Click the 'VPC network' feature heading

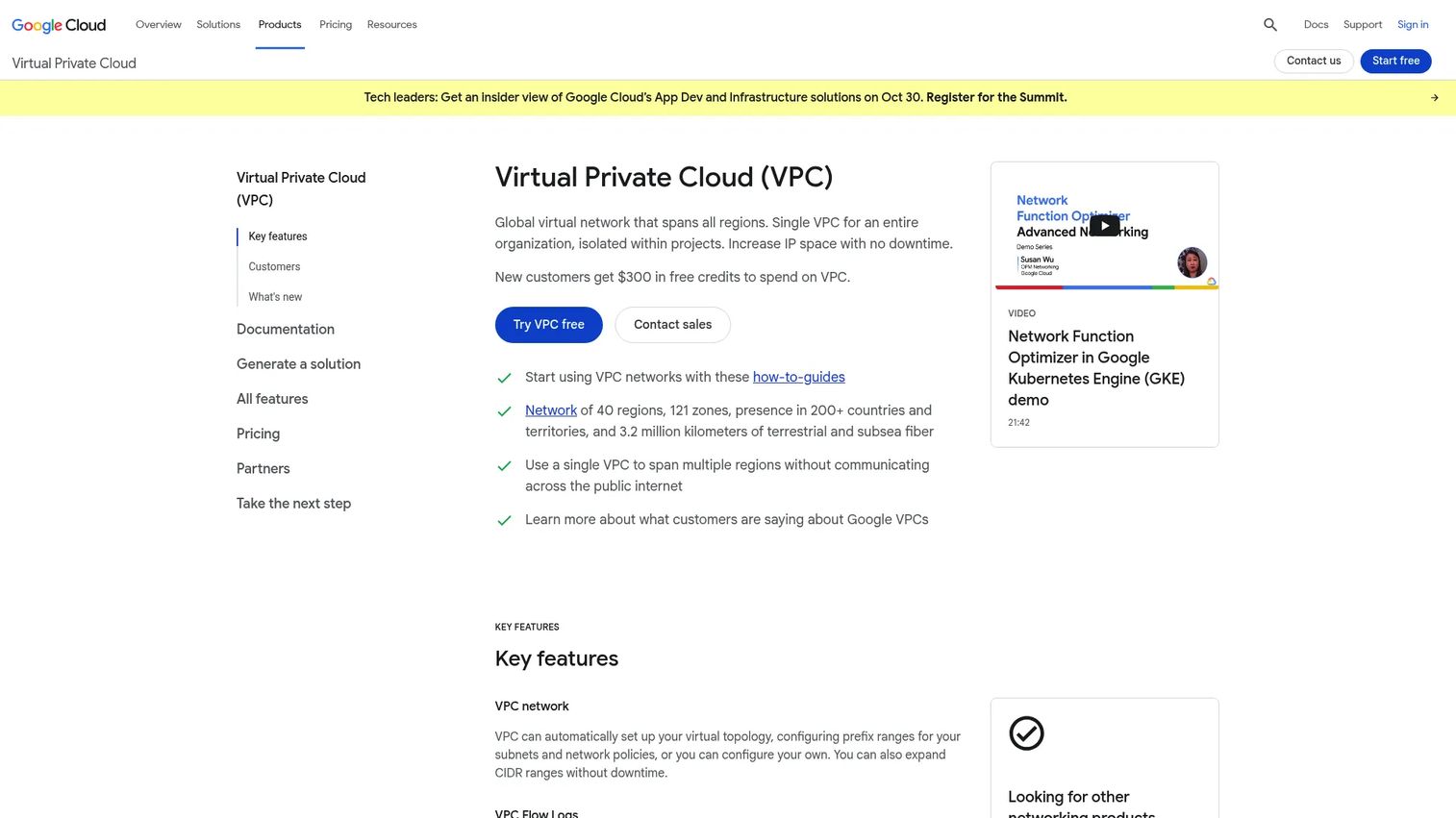(532, 706)
